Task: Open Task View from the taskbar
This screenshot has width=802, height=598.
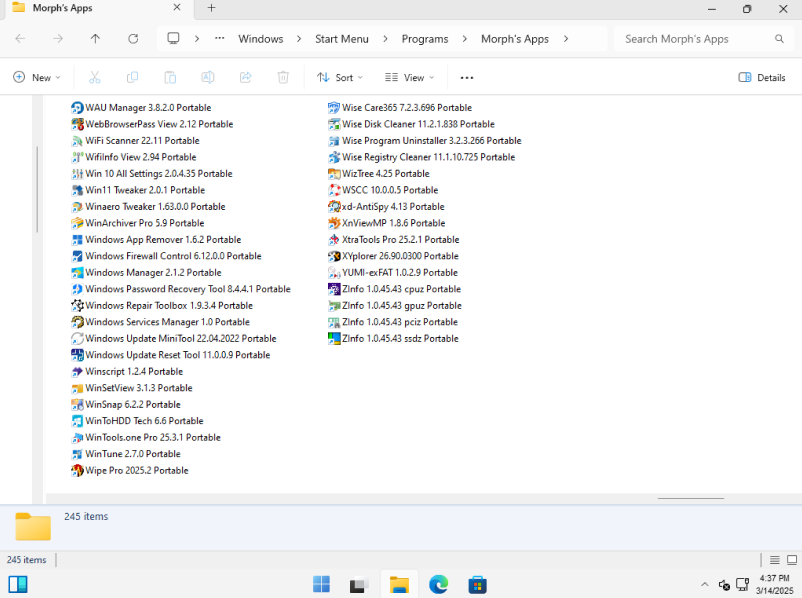Action: 360,584
